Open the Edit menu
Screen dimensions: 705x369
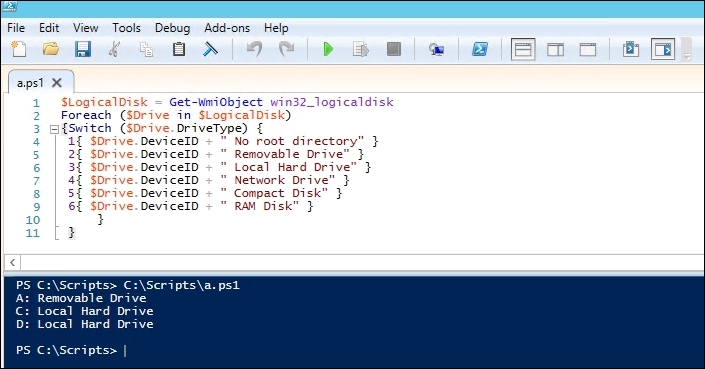click(x=49, y=28)
